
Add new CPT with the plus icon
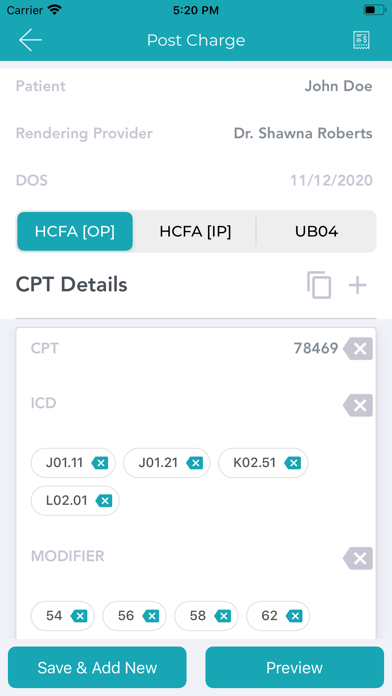357,285
